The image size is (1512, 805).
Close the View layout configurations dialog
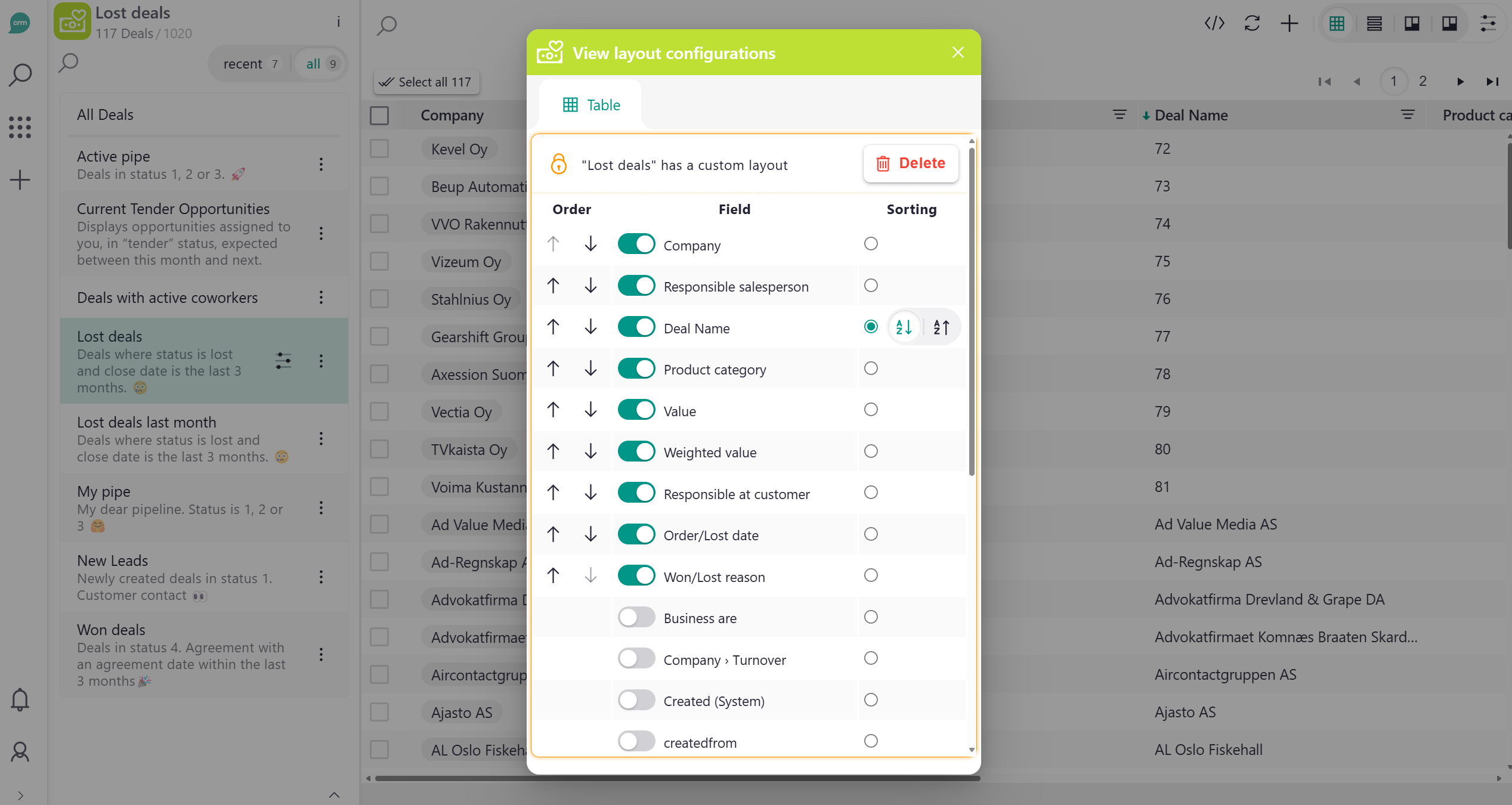click(958, 52)
